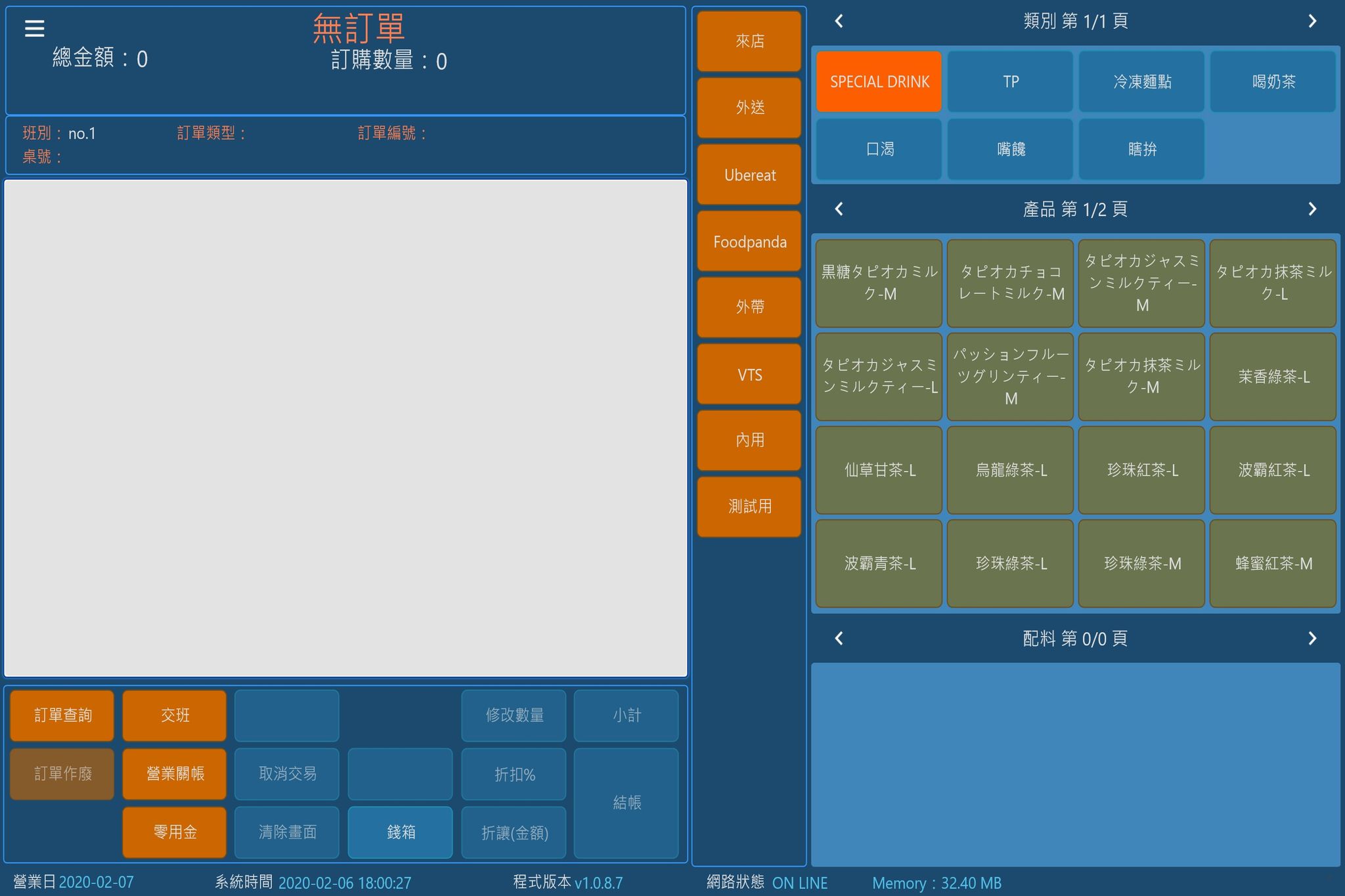
Task: Switch to the 喝奶茶 category
Action: (1272, 81)
